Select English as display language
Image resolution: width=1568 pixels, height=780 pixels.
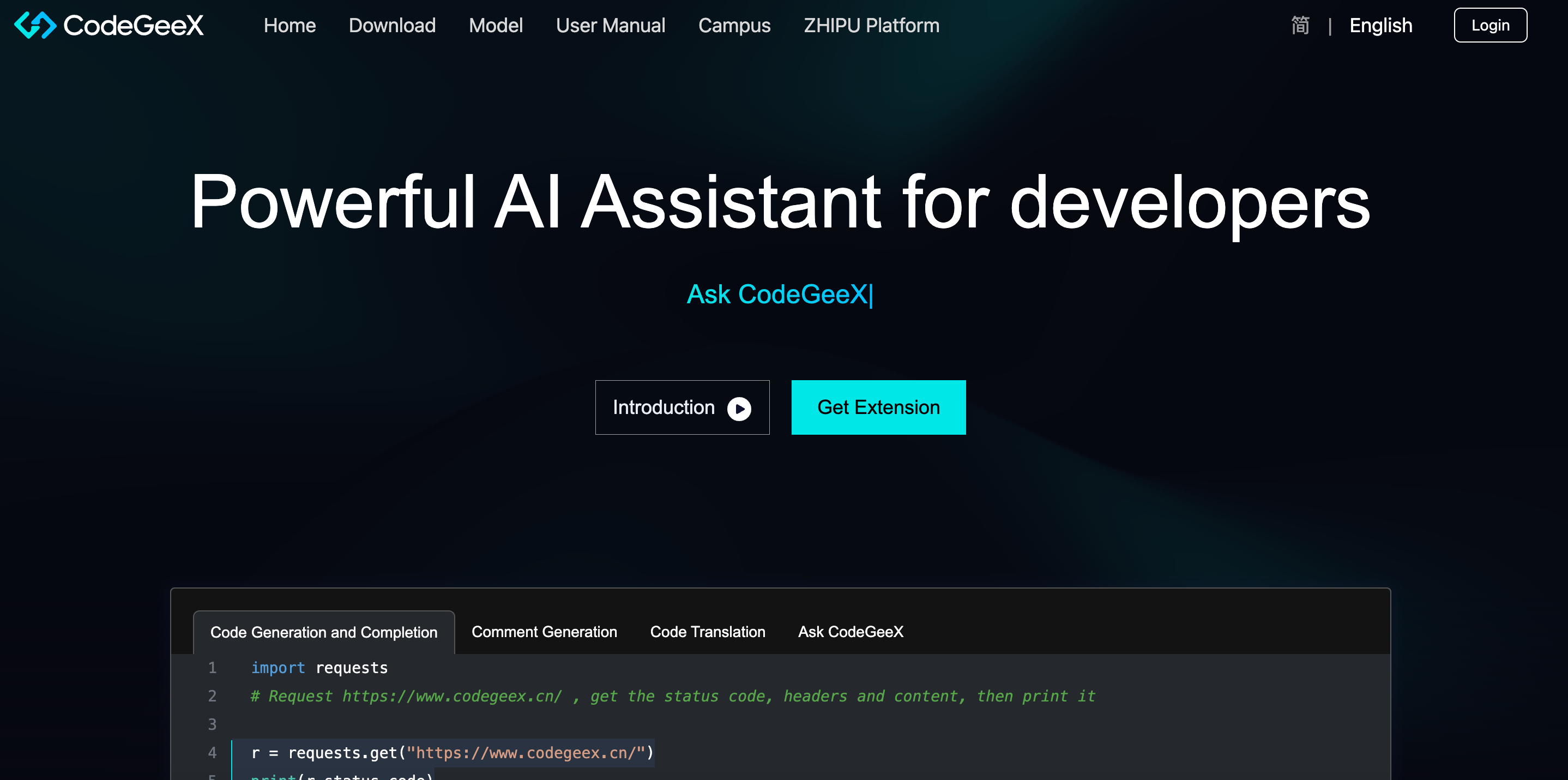tap(1380, 25)
